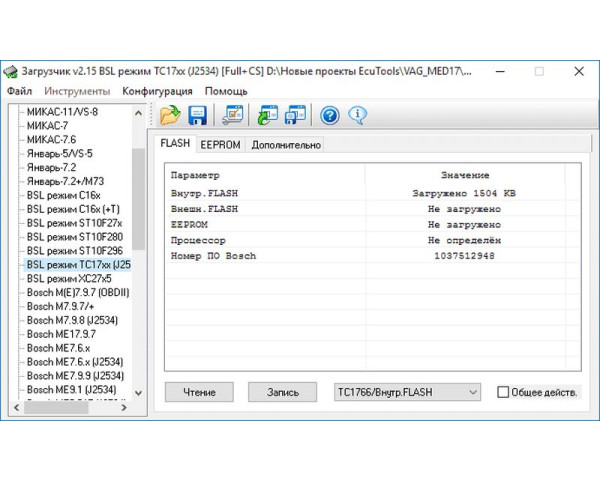Select Bosch ME17.9.7 in the list
600x482 pixels.
(61, 334)
